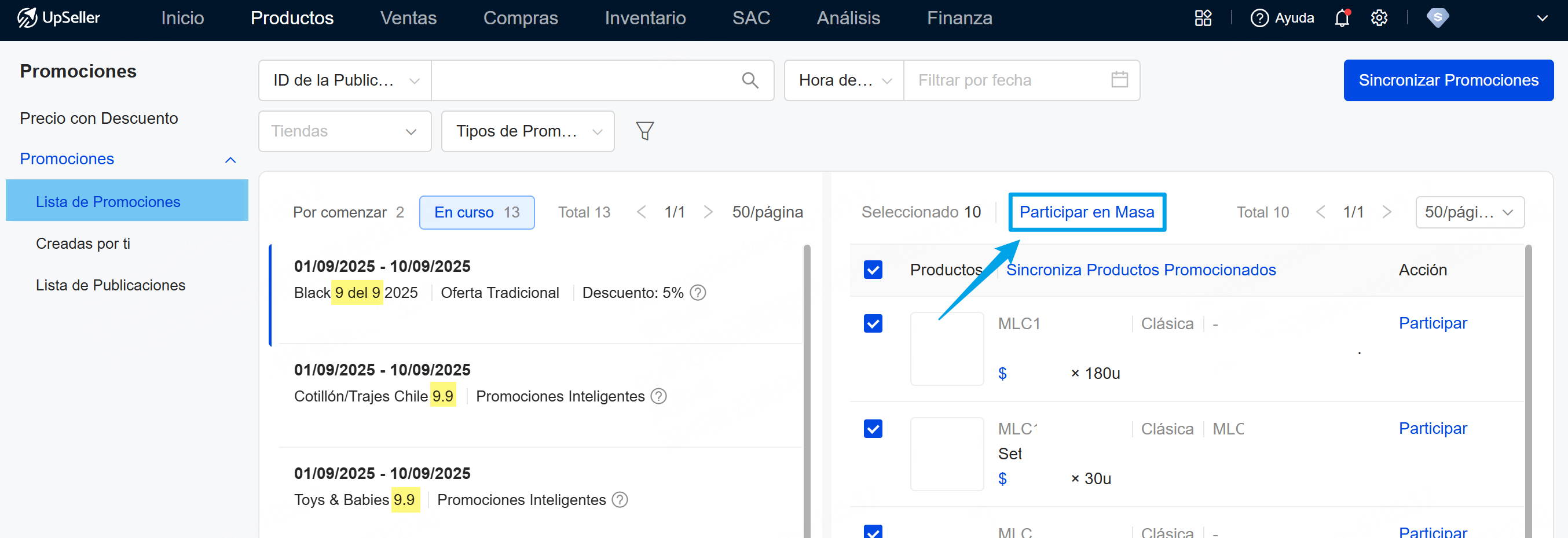Open the date filter calendar icon
1568x538 pixels.
click(x=1119, y=80)
